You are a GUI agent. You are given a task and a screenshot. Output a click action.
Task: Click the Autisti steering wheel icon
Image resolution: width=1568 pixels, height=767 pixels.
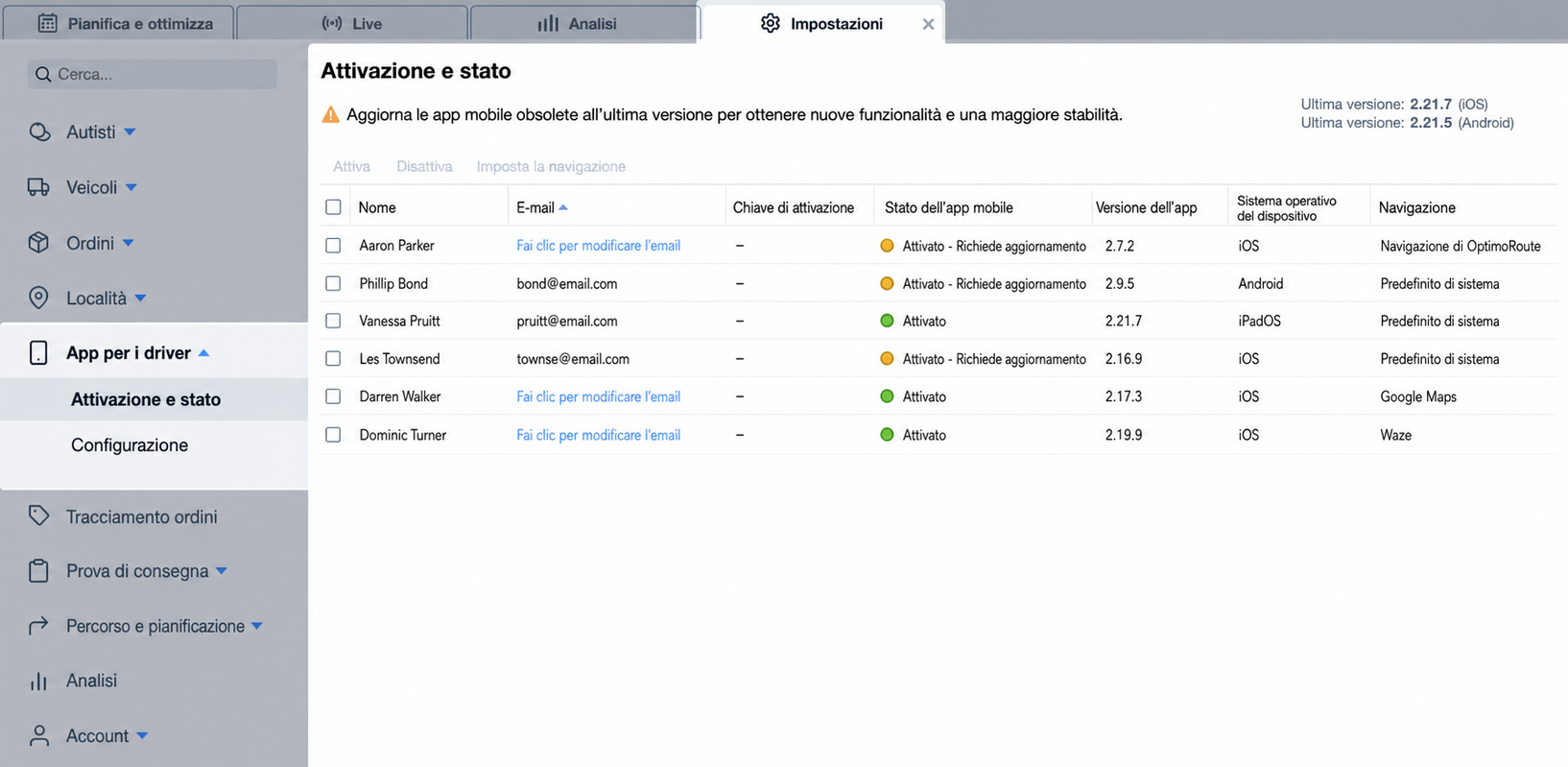39,132
